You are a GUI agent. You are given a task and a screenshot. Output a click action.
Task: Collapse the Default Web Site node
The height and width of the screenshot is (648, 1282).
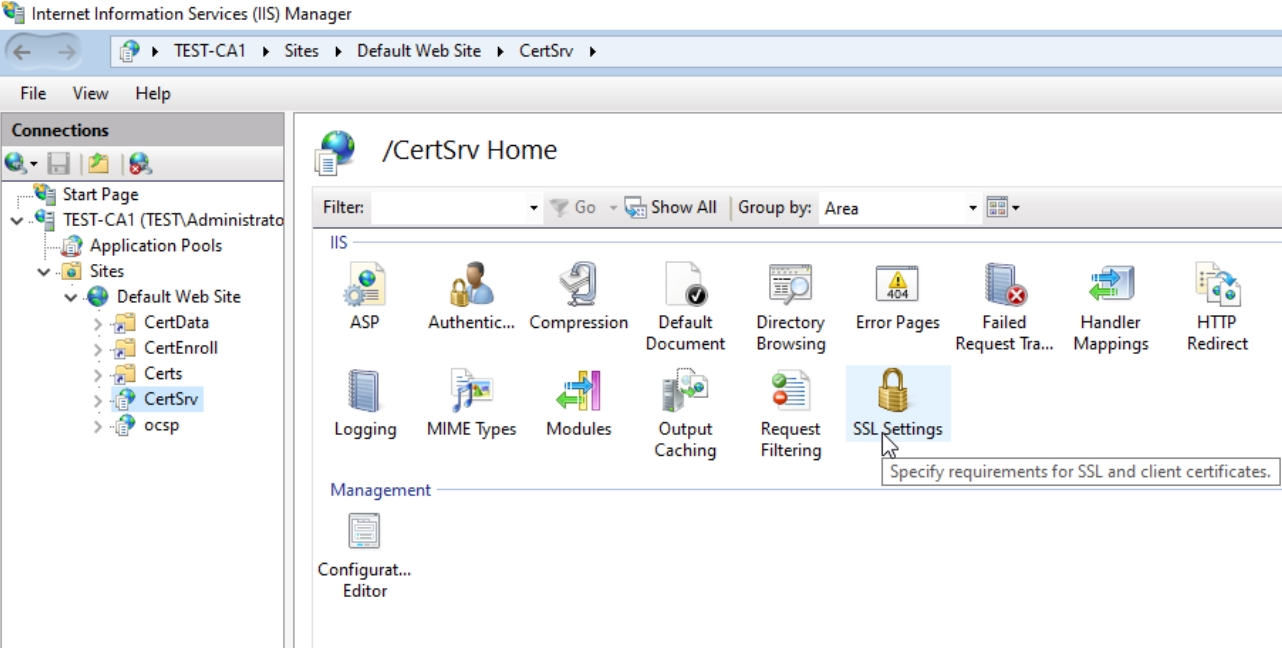click(71, 297)
